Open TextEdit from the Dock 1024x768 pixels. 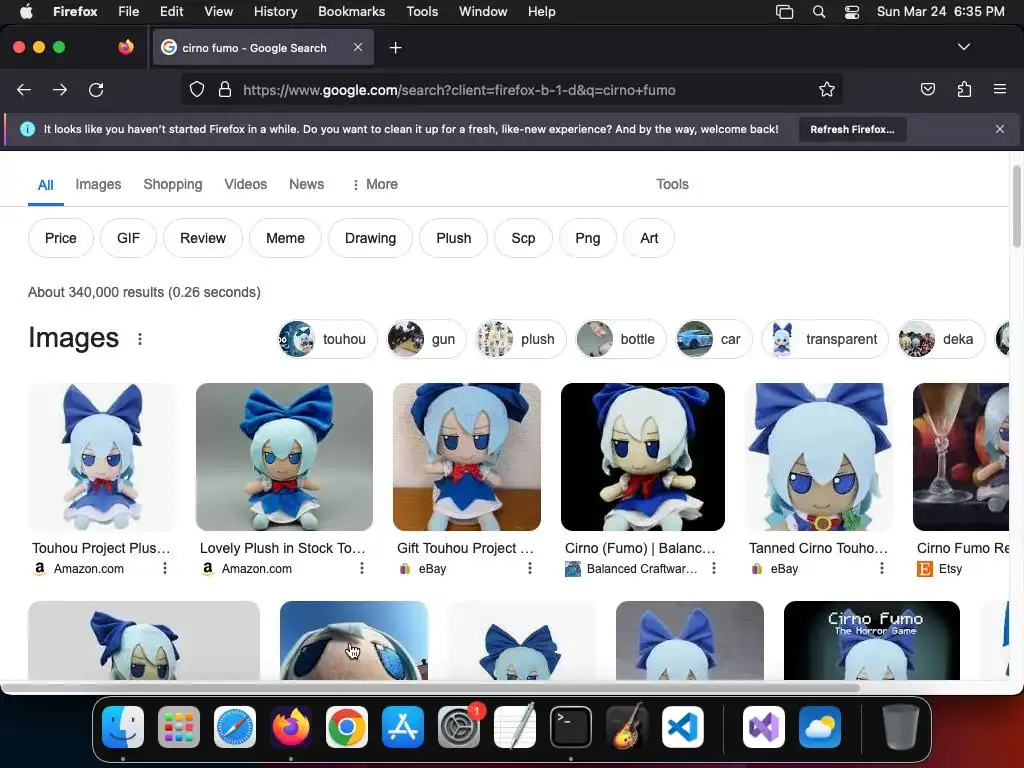click(x=515, y=727)
